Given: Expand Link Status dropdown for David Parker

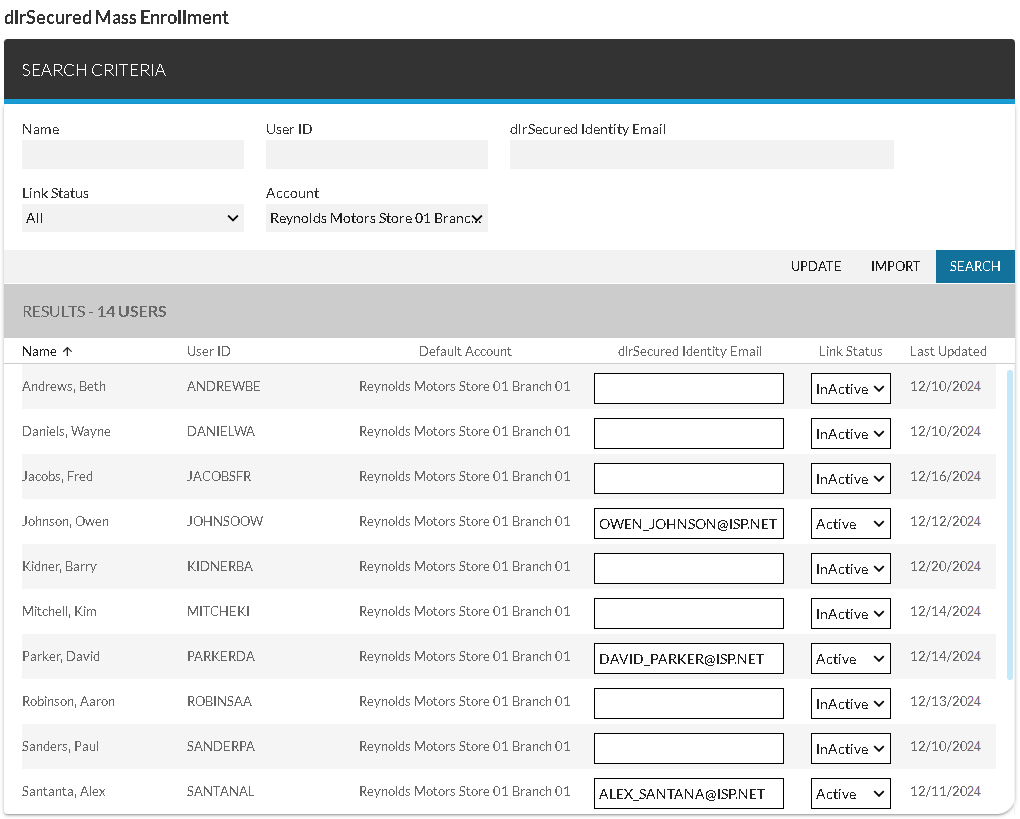Looking at the screenshot, I should click(850, 659).
